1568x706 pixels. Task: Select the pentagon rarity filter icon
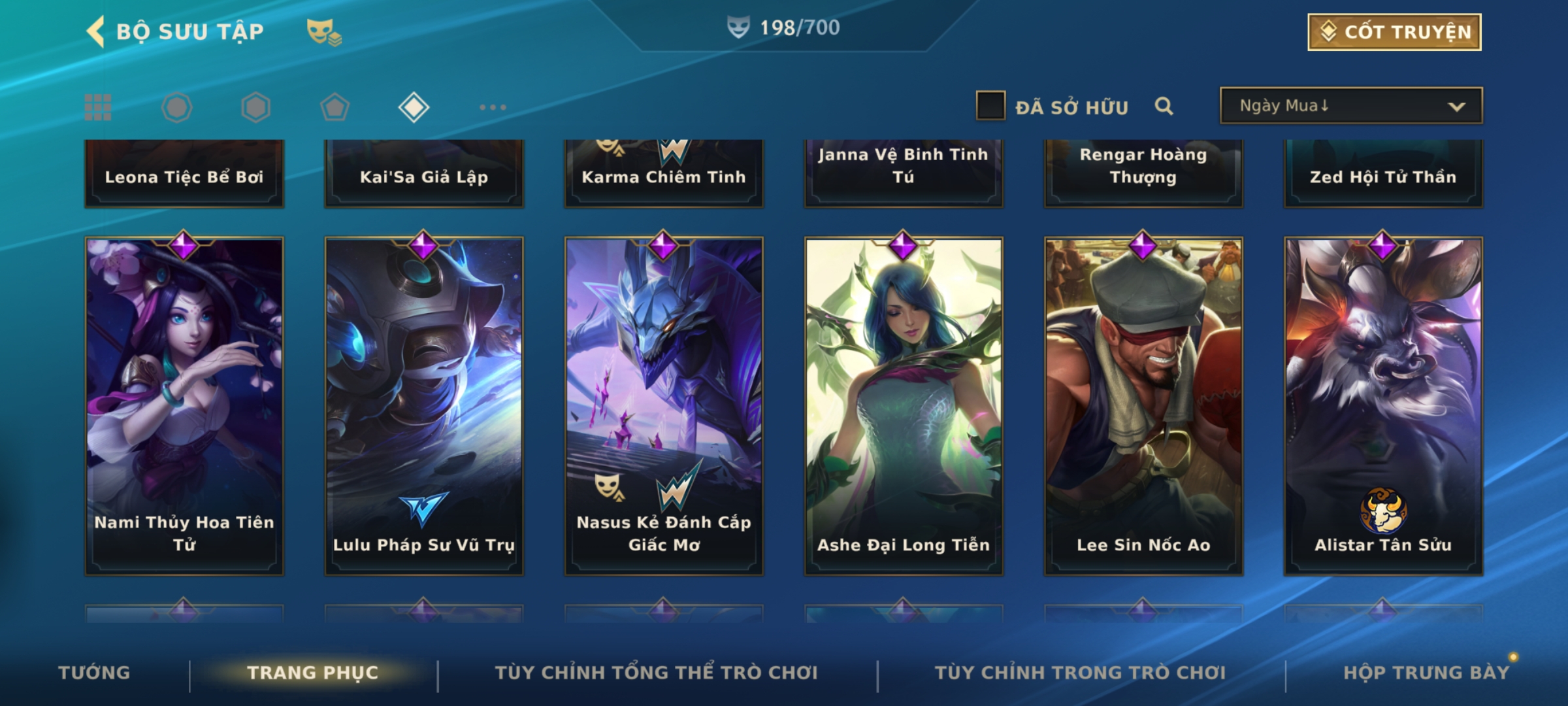(x=335, y=107)
